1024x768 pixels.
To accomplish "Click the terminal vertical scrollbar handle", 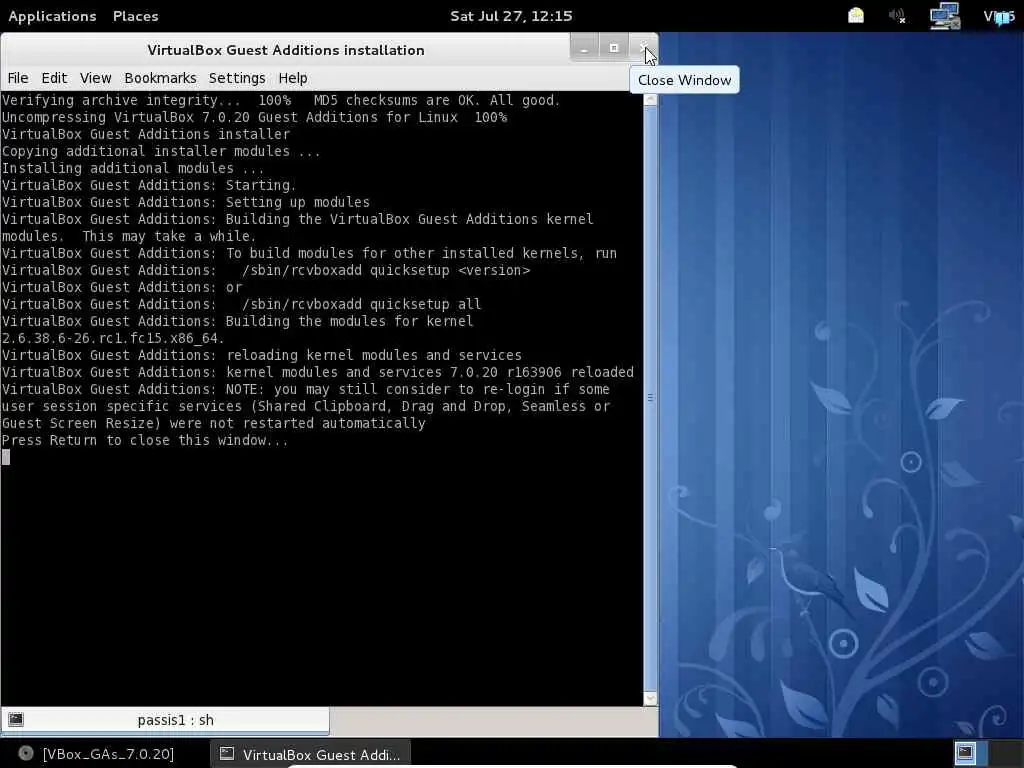I will tap(650, 397).
